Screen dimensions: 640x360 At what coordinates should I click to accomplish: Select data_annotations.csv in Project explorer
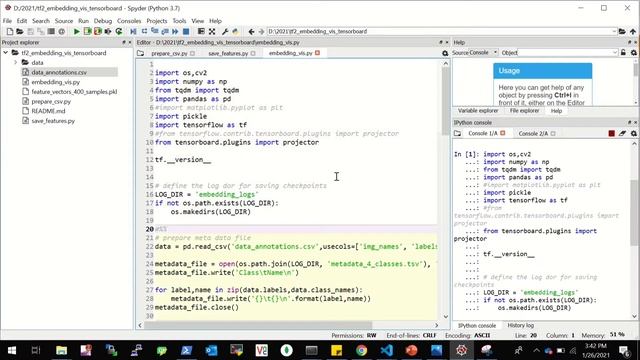pos(59,72)
